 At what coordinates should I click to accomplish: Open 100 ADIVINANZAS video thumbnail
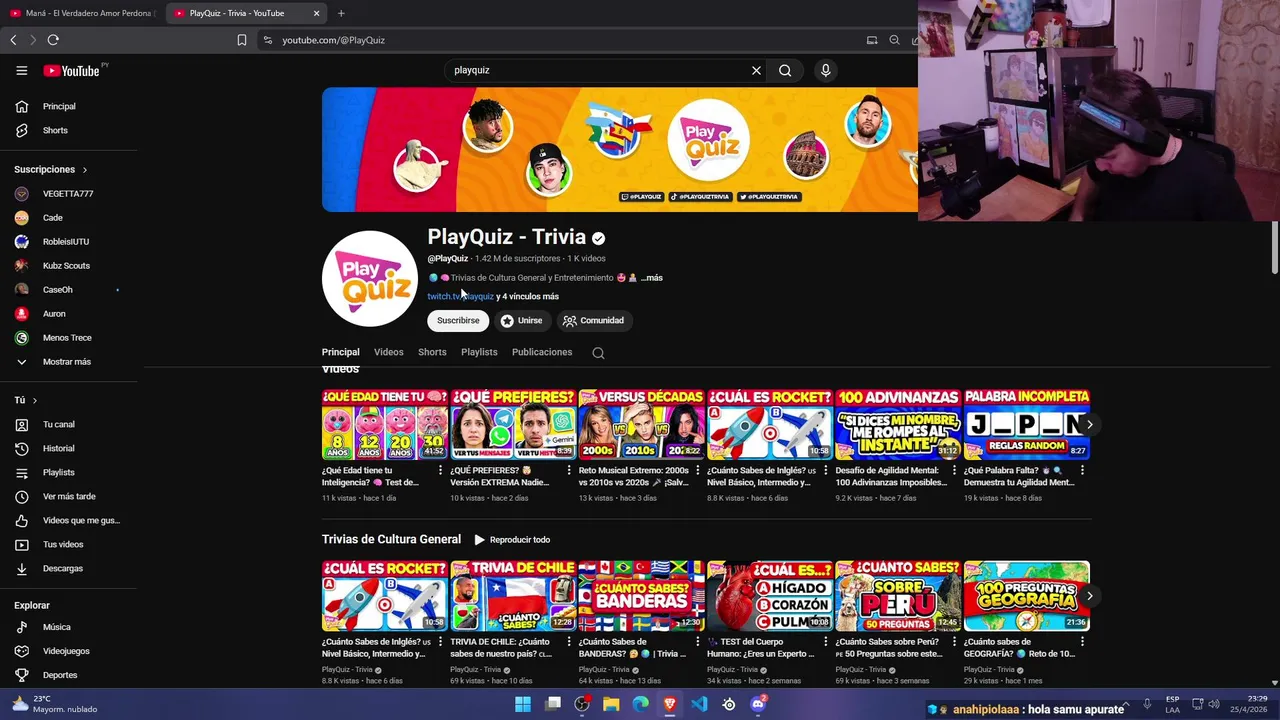(898, 424)
